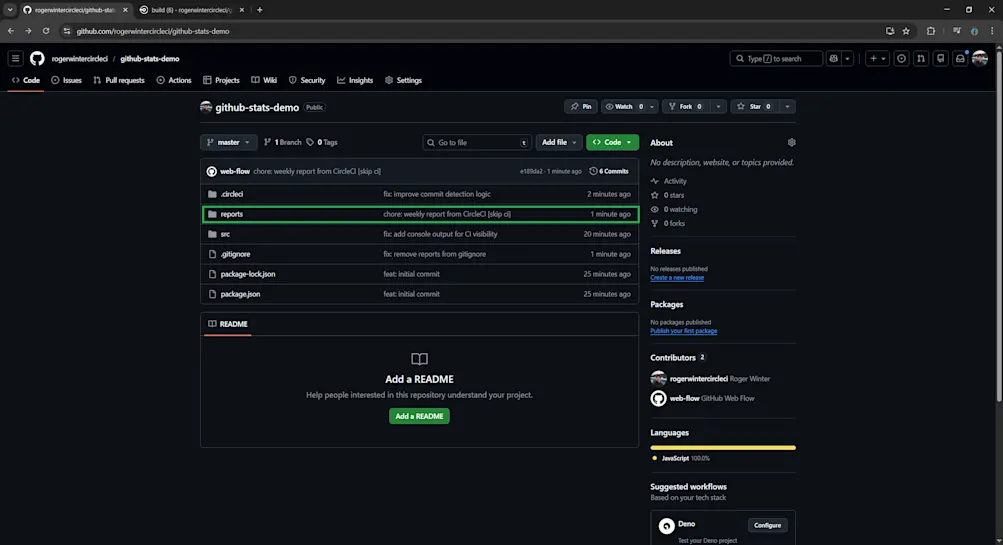The height and width of the screenshot is (545, 1003).
Task: Open the Projects tab
Action: click(221, 80)
